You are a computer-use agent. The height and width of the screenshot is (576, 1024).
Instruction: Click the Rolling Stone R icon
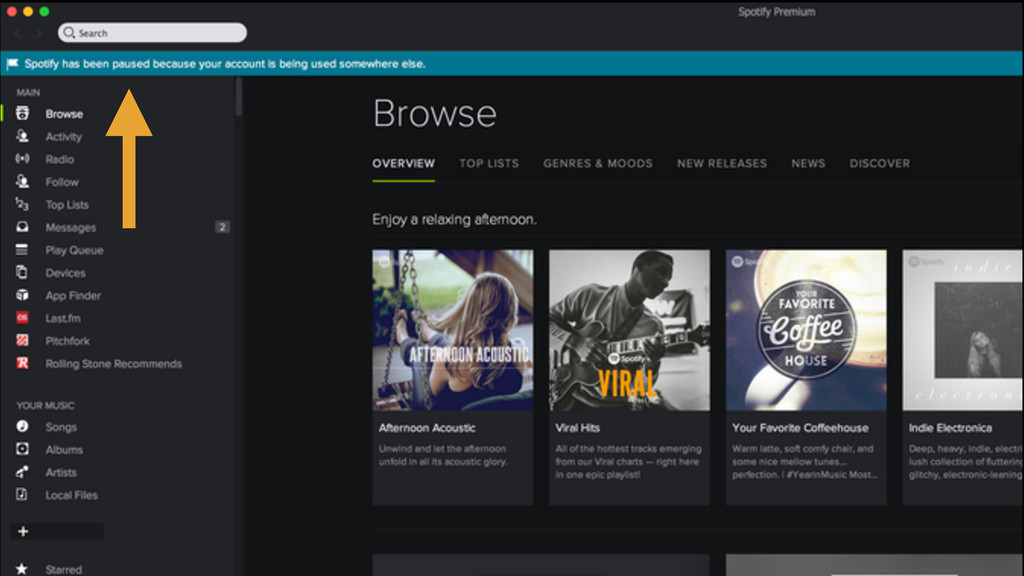pos(22,363)
